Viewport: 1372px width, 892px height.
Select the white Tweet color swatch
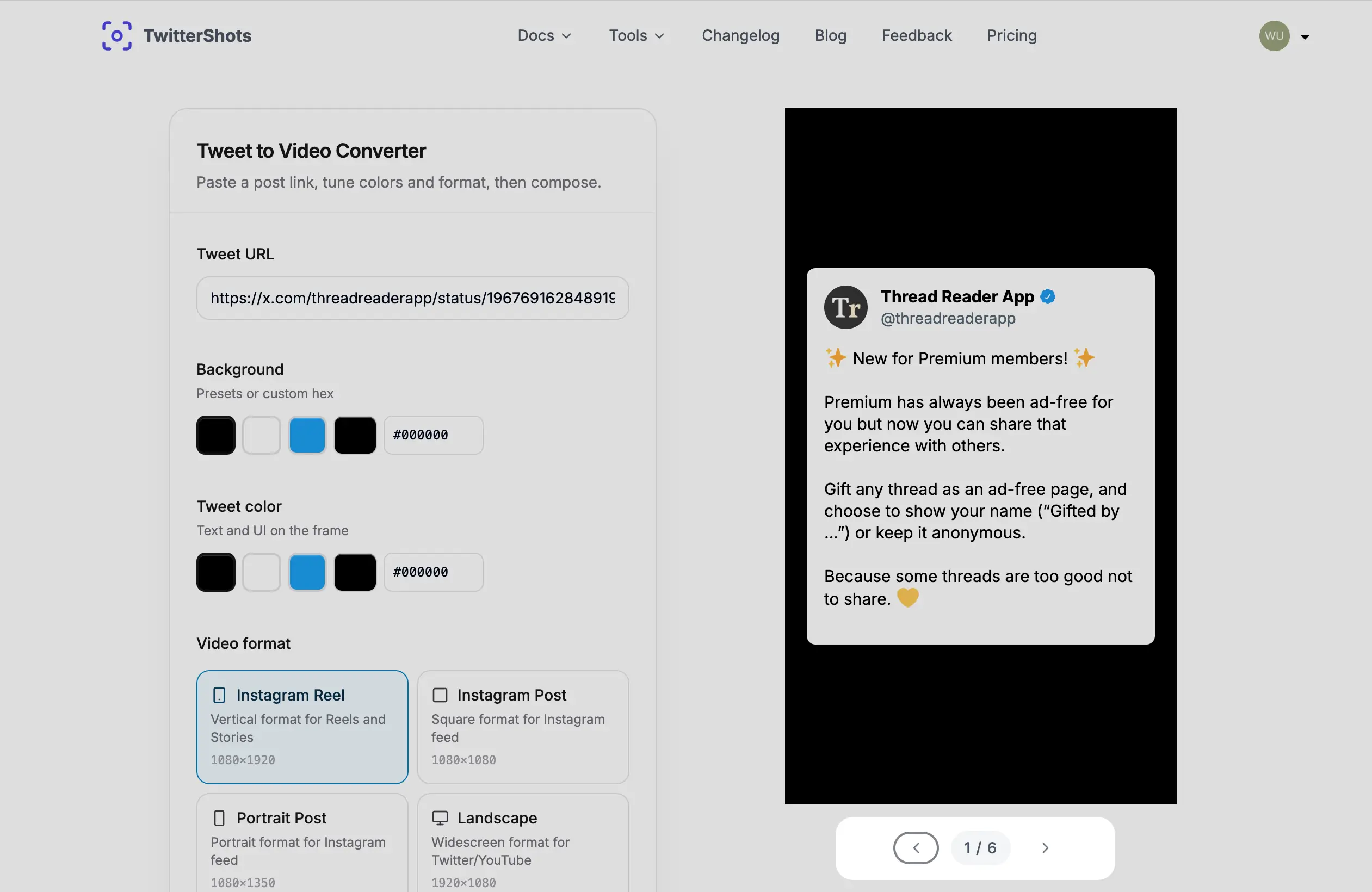pos(261,572)
